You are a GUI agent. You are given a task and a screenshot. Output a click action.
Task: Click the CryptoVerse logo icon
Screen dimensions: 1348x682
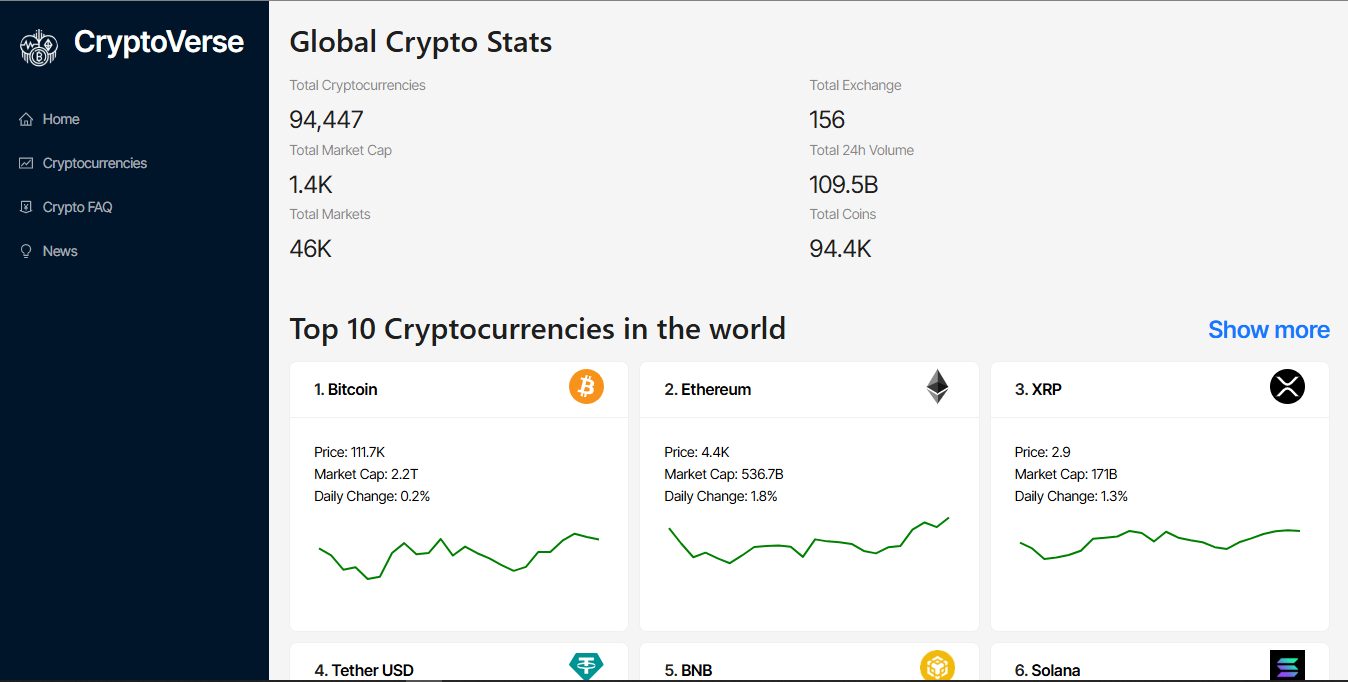click(x=39, y=46)
